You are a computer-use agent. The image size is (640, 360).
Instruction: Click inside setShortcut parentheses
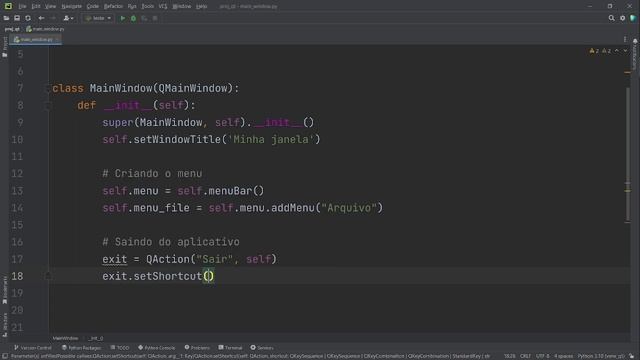point(209,276)
